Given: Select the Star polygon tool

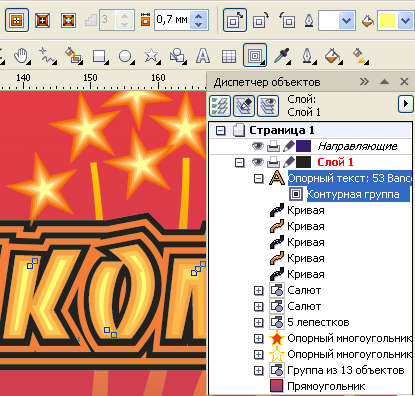Looking at the screenshot, I should click(x=151, y=56).
